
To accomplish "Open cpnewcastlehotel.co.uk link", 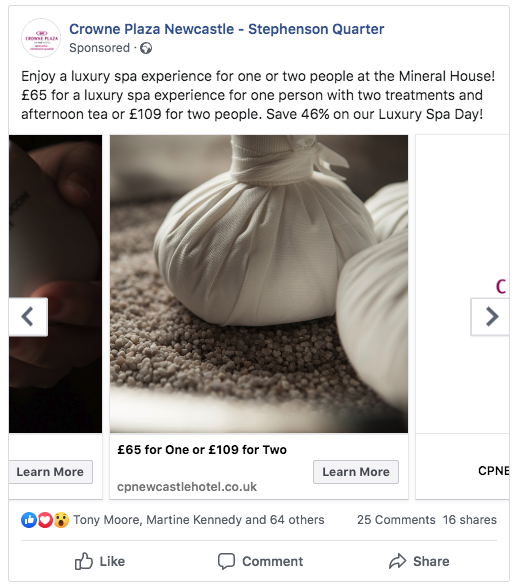I will pos(187,487).
